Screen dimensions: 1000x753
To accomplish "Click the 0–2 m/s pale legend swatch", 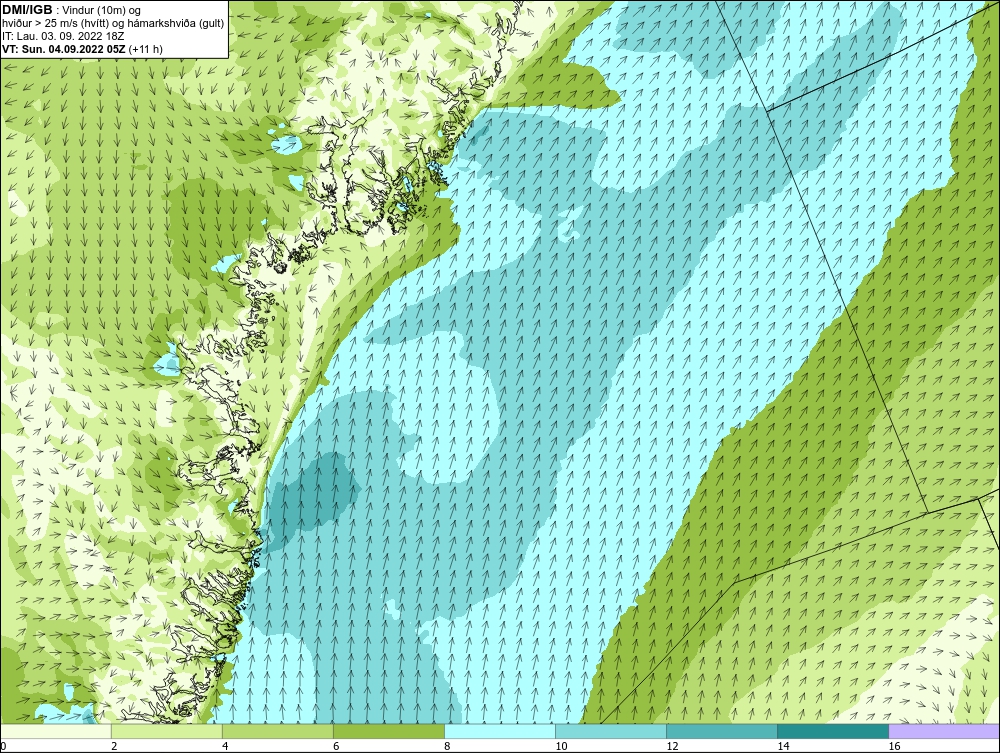I will tap(56, 731).
